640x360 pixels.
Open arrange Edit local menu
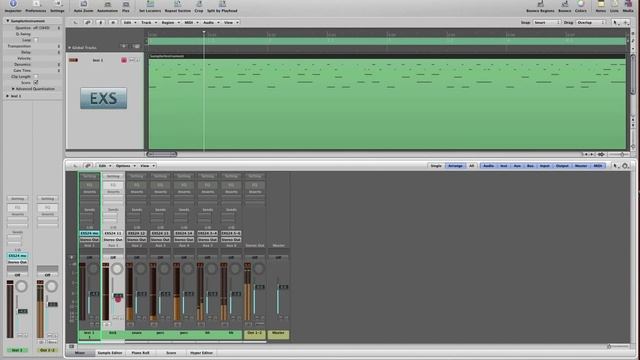[x=130, y=22]
